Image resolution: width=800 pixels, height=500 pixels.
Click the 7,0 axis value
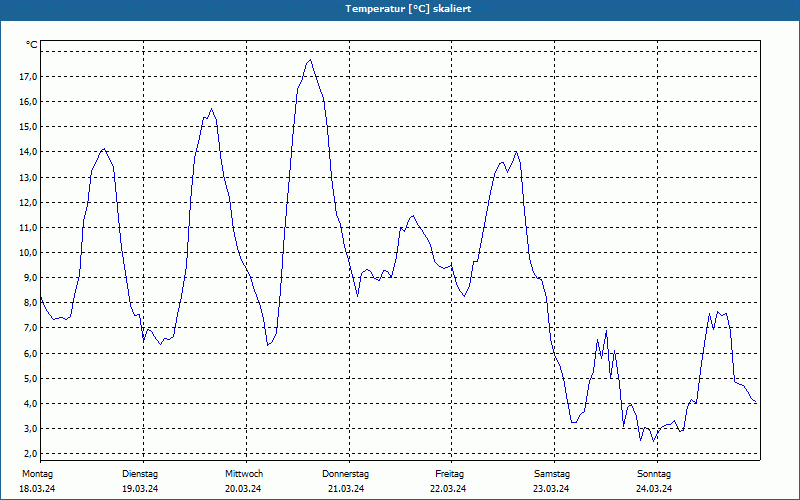[30, 328]
